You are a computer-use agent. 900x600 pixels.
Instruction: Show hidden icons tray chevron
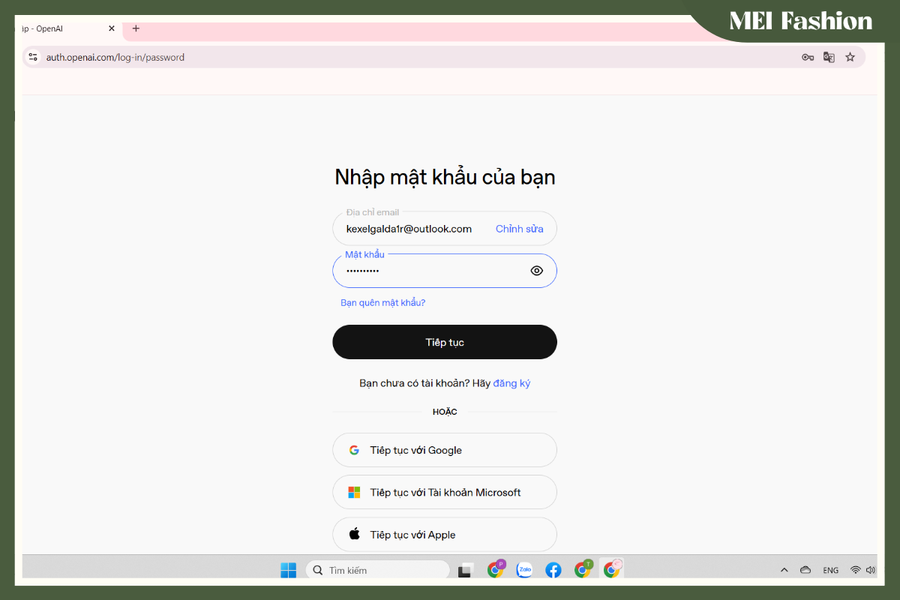pos(784,570)
